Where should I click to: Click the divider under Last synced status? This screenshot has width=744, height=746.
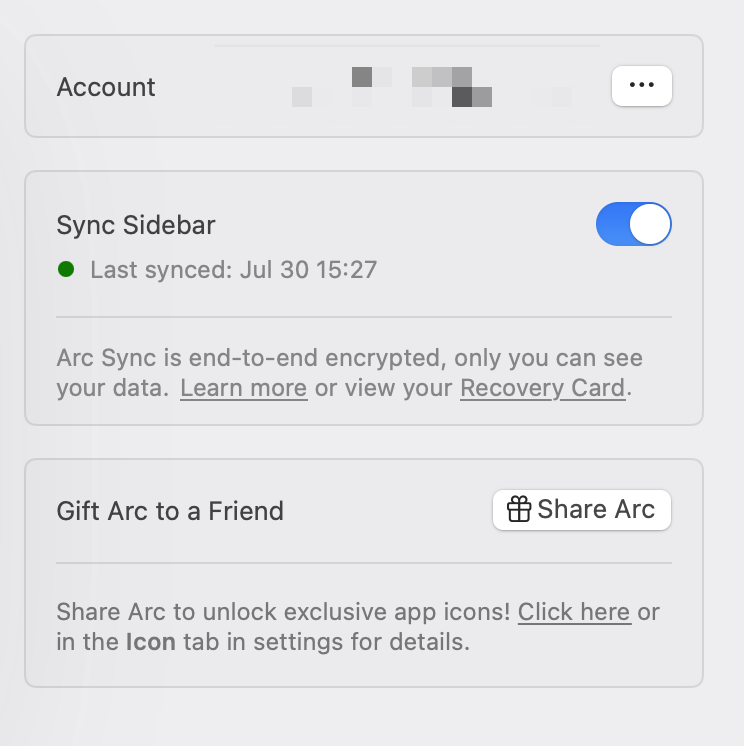point(364,316)
